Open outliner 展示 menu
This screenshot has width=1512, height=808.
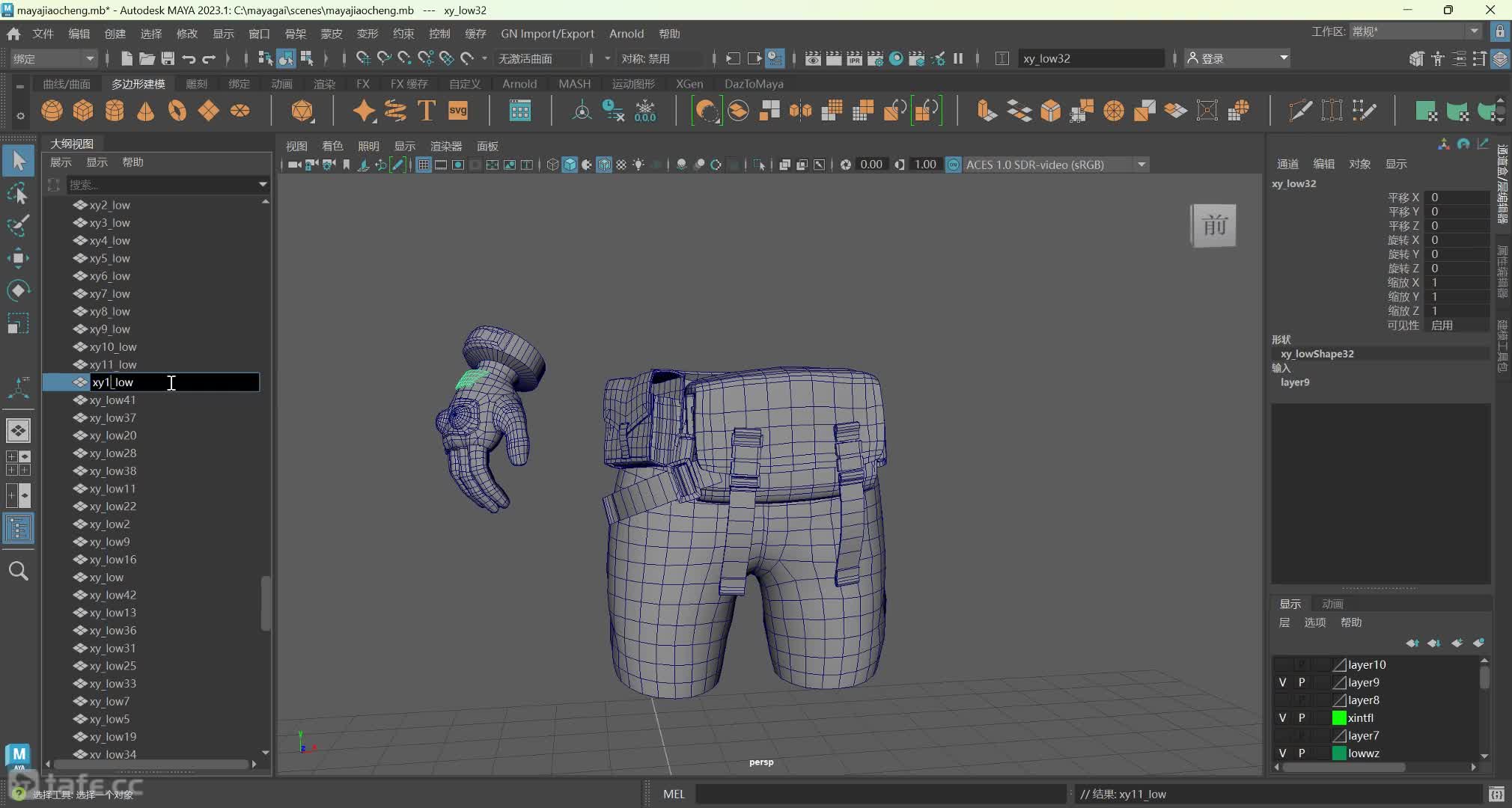coord(61,162)
